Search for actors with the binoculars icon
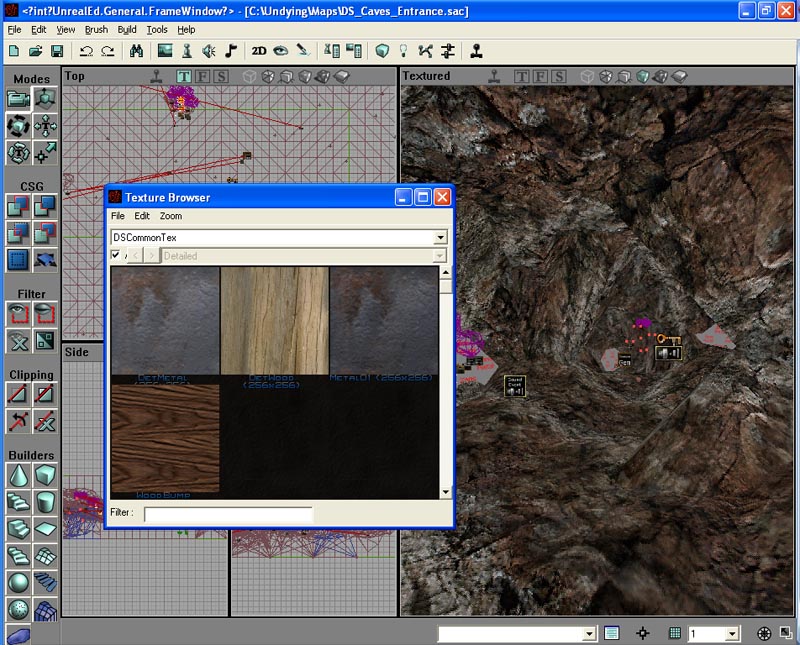The width and height of the screenshot is (800, 645). [x=136, y=51]
